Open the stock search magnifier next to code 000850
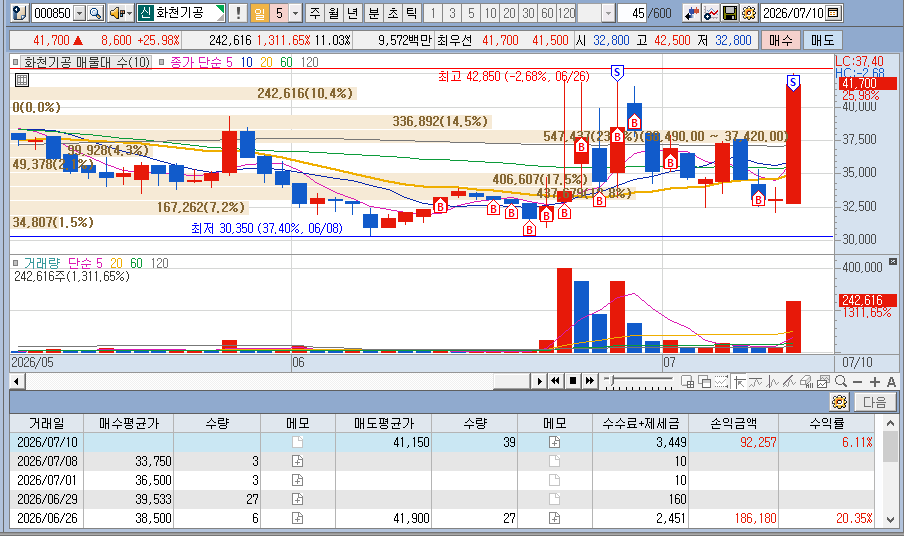Viewport: 904px width, 536px height. coord(96,13)
